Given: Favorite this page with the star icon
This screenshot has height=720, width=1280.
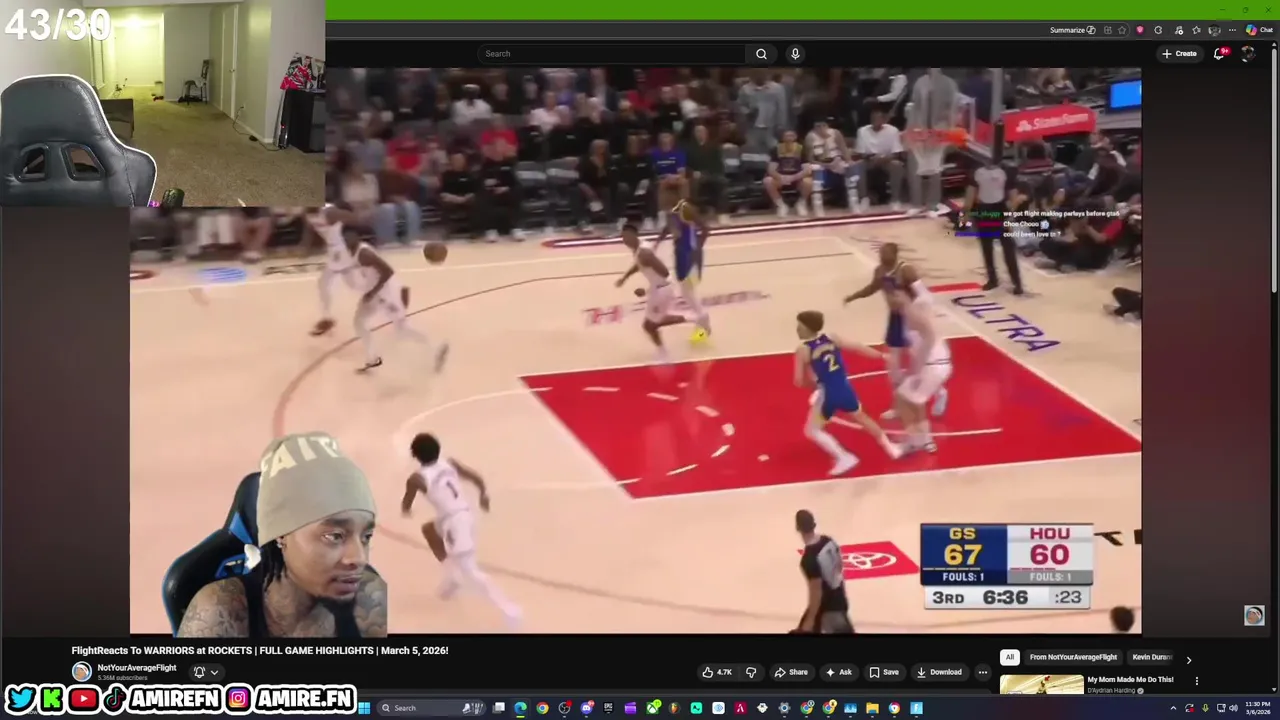Looking at the screenshot, I should pyautogui.click(x=1122, y=30).
